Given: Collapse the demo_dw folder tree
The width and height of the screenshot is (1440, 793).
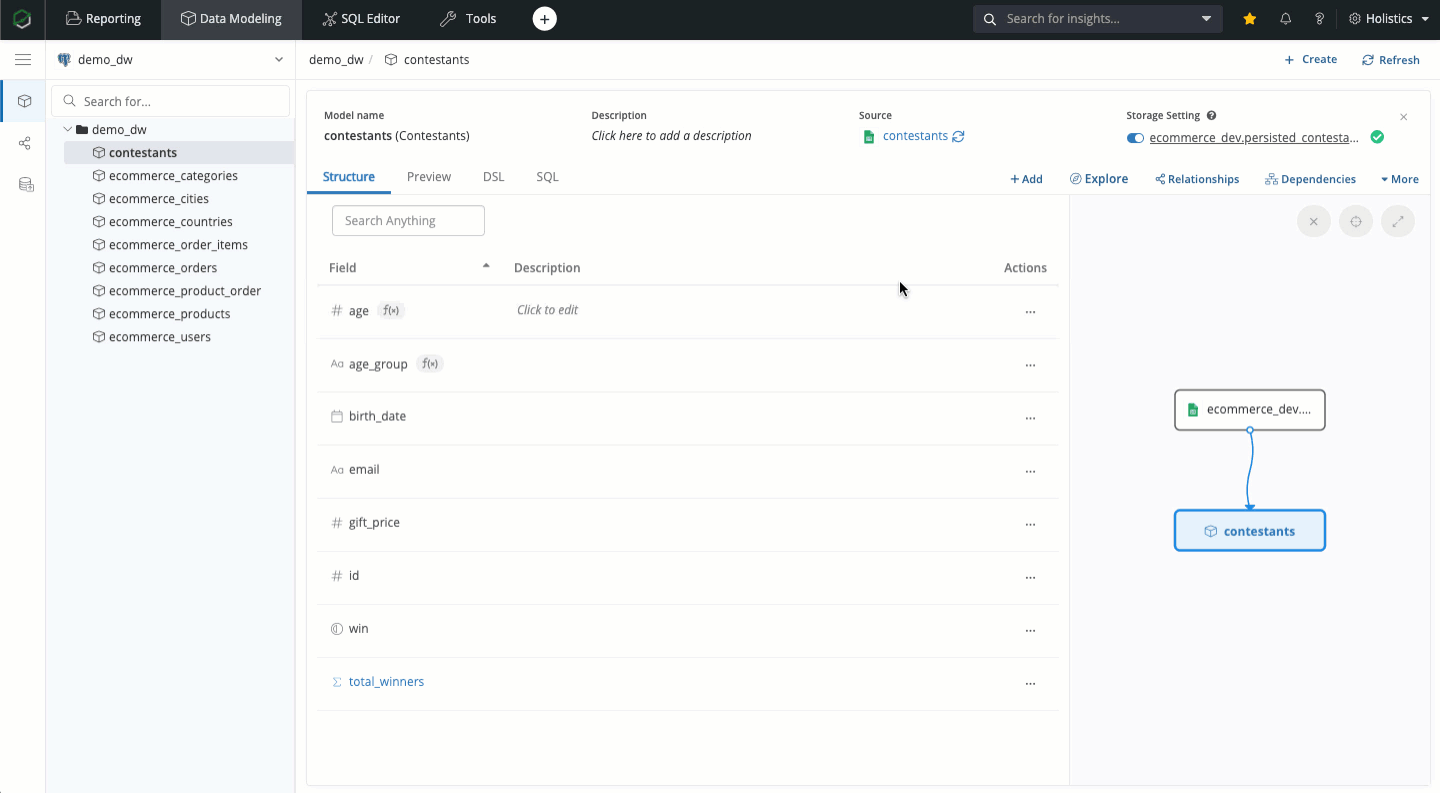Looking at the screenshot, I should click(x=68, y=130).
